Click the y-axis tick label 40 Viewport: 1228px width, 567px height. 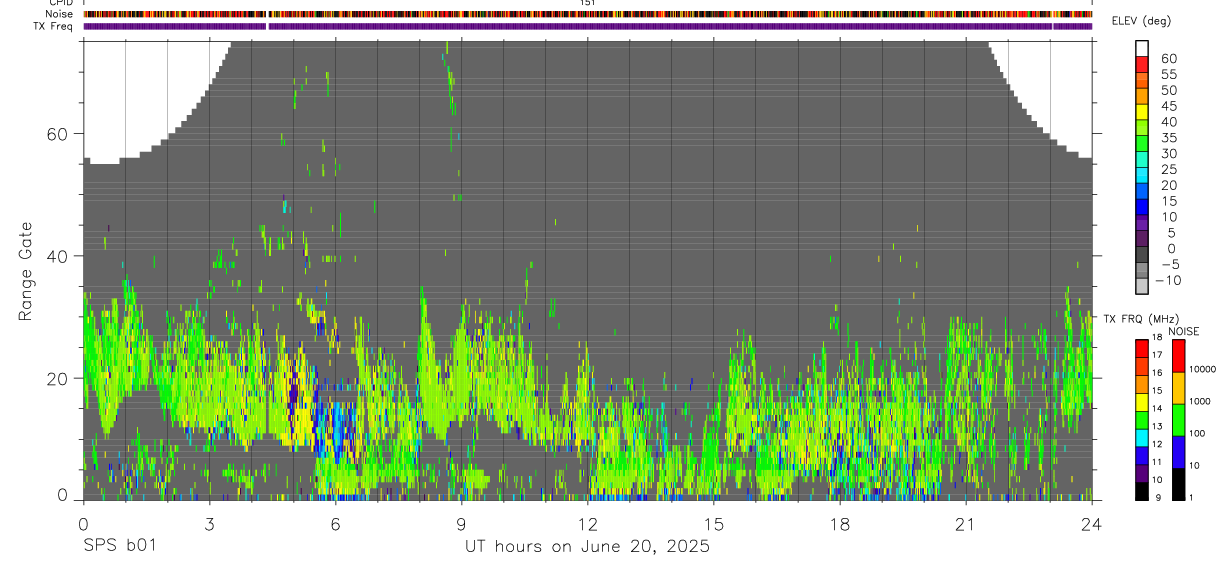(57, 256)
